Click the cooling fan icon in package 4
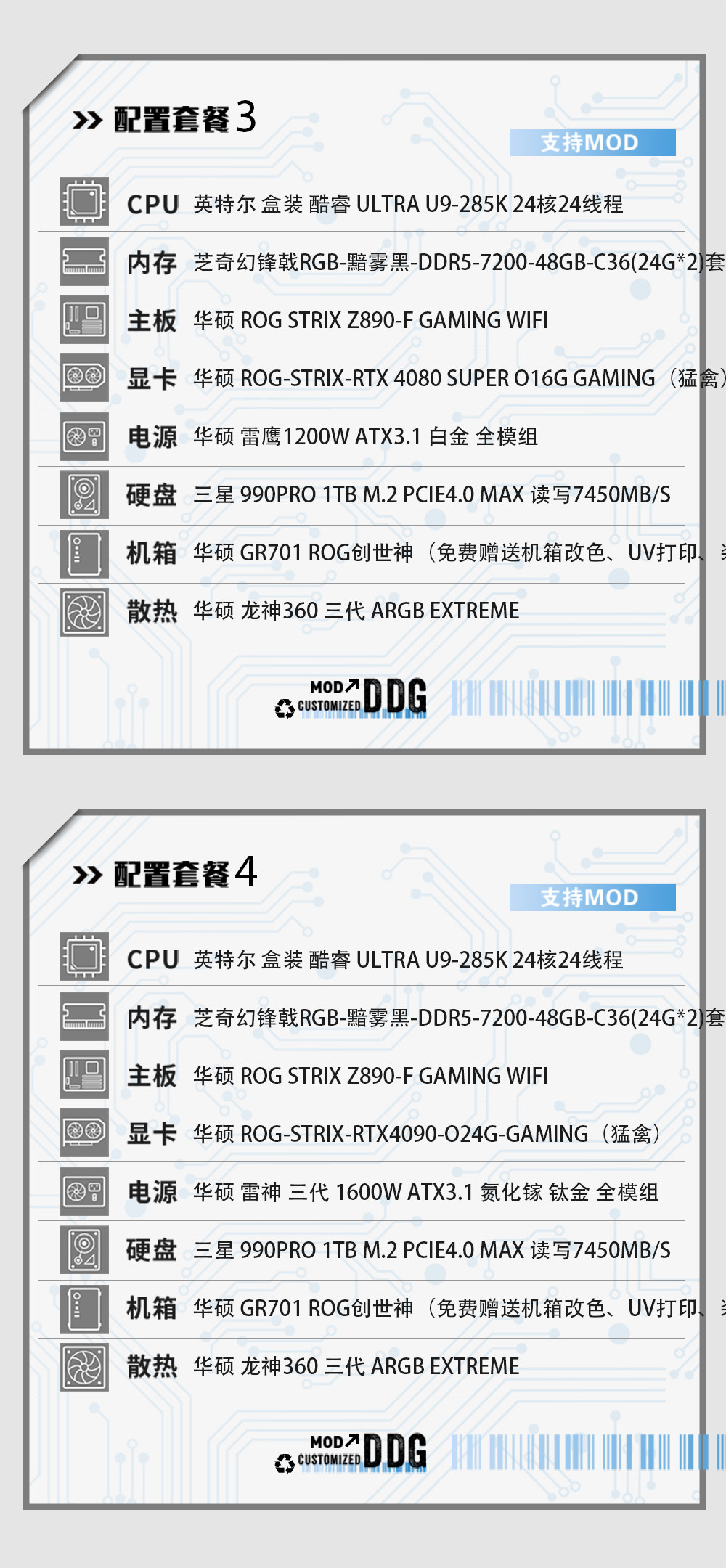Image resolution: width=726 pixels, height=1568 pixels. point(84,1368)
